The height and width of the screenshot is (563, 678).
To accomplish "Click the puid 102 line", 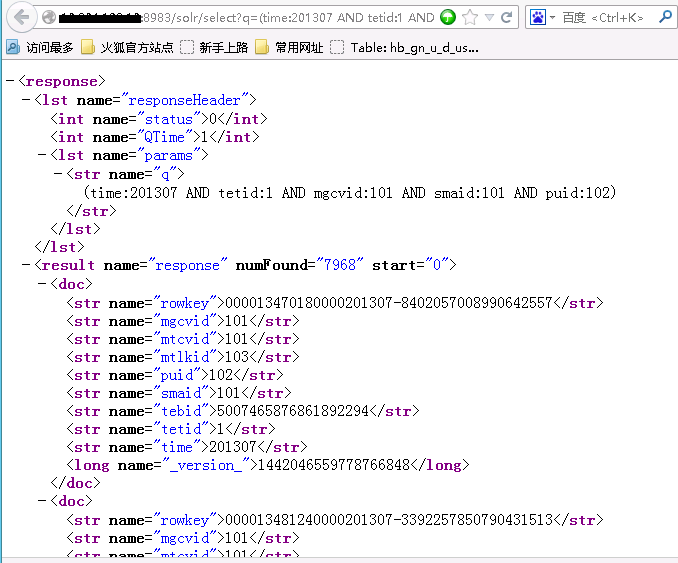I will tap(175, 375).
